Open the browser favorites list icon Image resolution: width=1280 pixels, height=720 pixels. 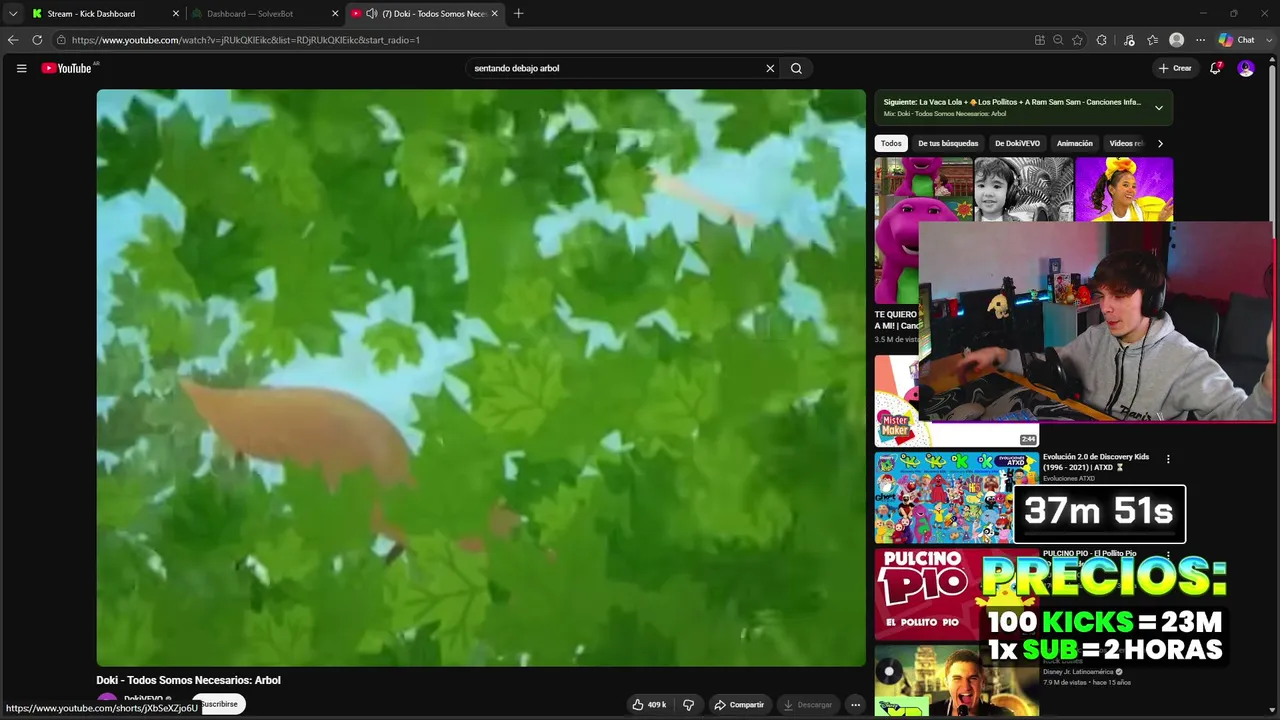(1152, 40)
